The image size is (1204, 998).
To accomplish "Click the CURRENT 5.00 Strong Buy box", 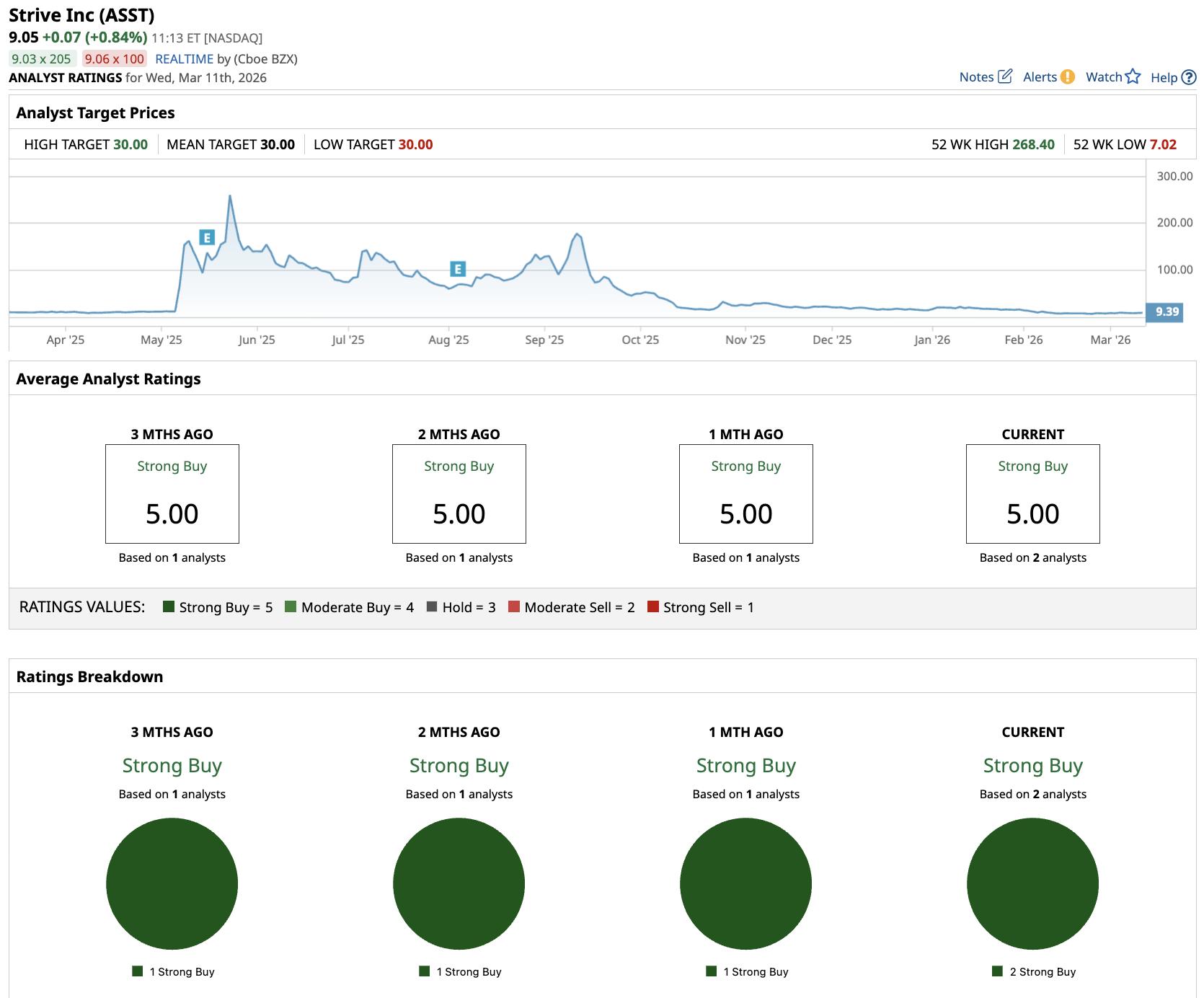I will point(1032,494).
